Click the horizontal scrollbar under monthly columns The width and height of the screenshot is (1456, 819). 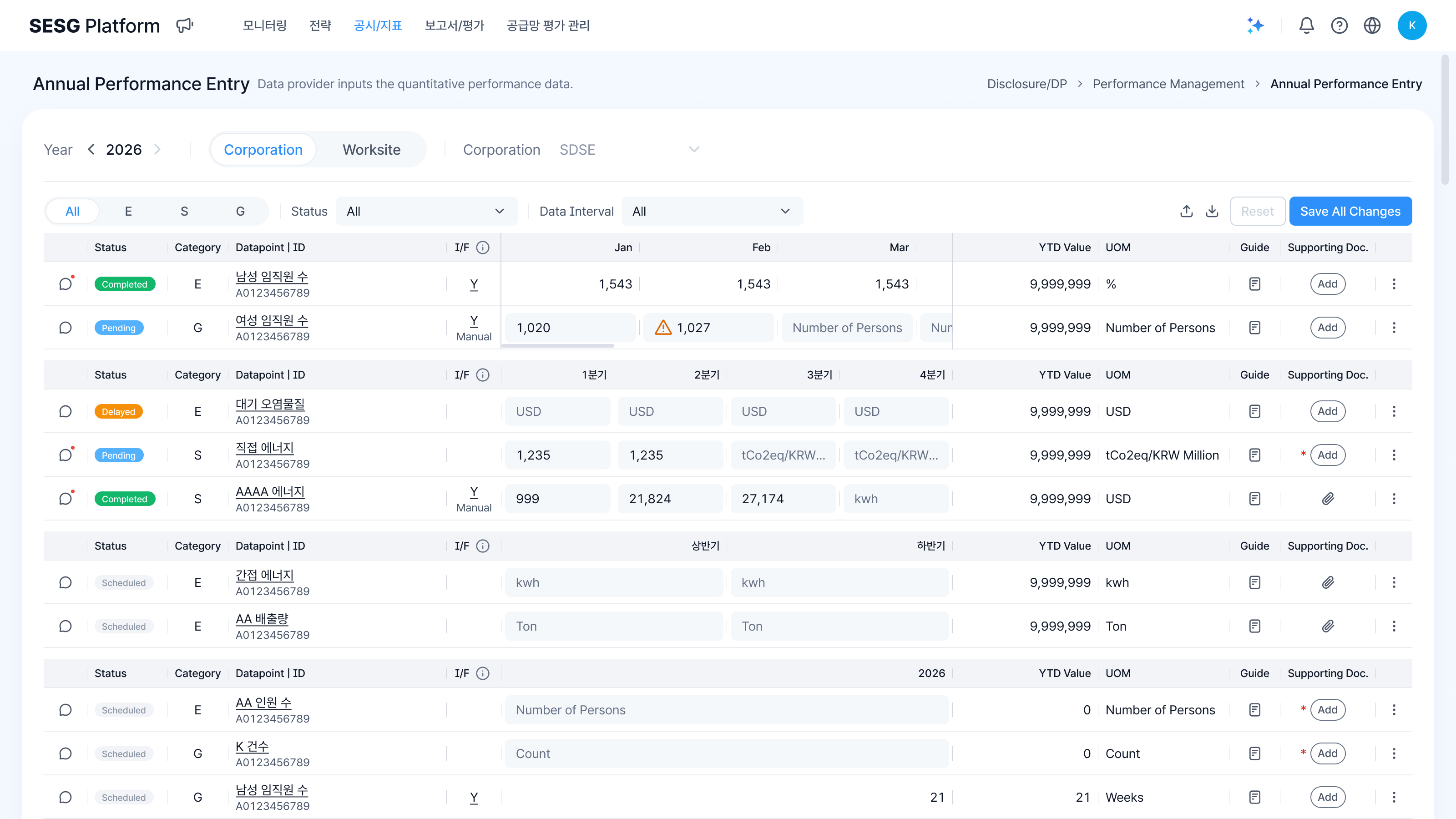557,345
